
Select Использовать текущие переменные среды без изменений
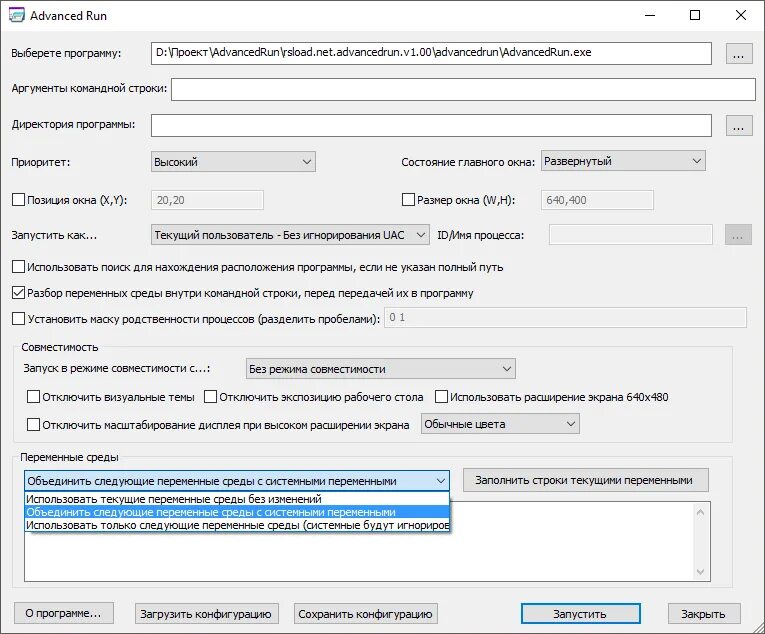[x=237, y=499]
